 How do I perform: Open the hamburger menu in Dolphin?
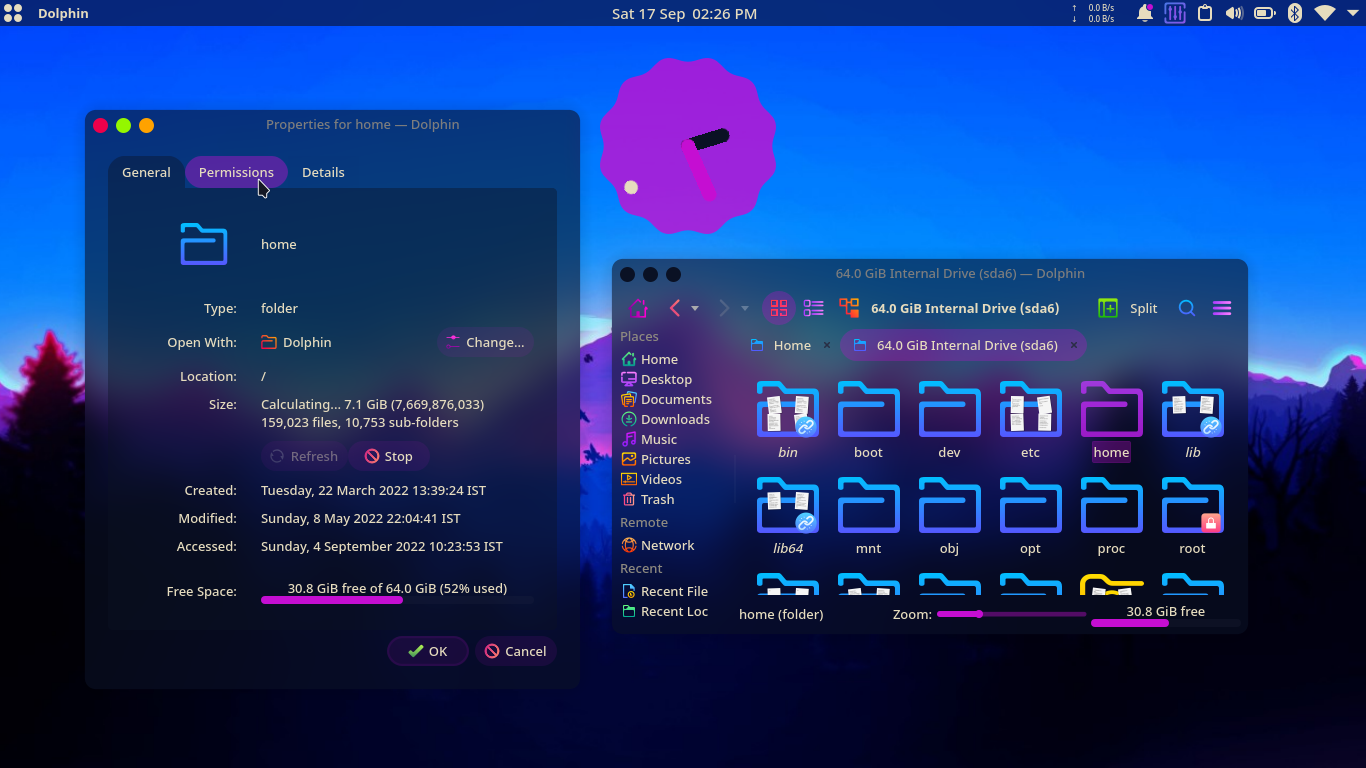[1221, 308]
